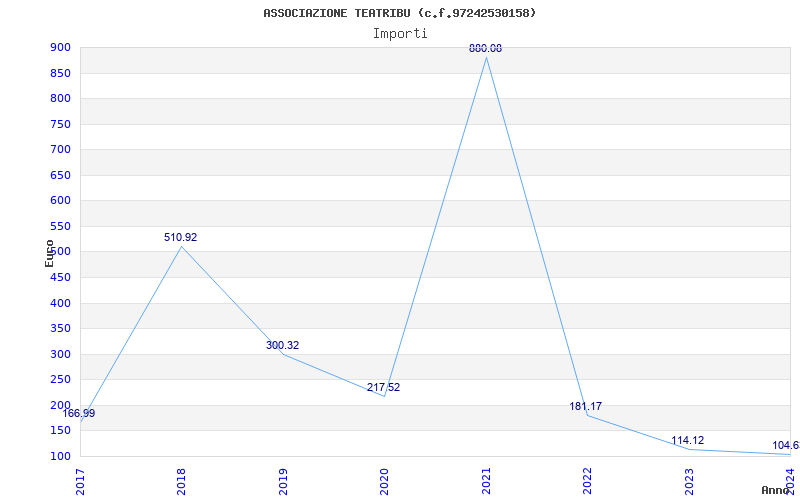Screen dimensions: 800x500
Task: Click the Importi subtitle
Action: click(400, 34)
